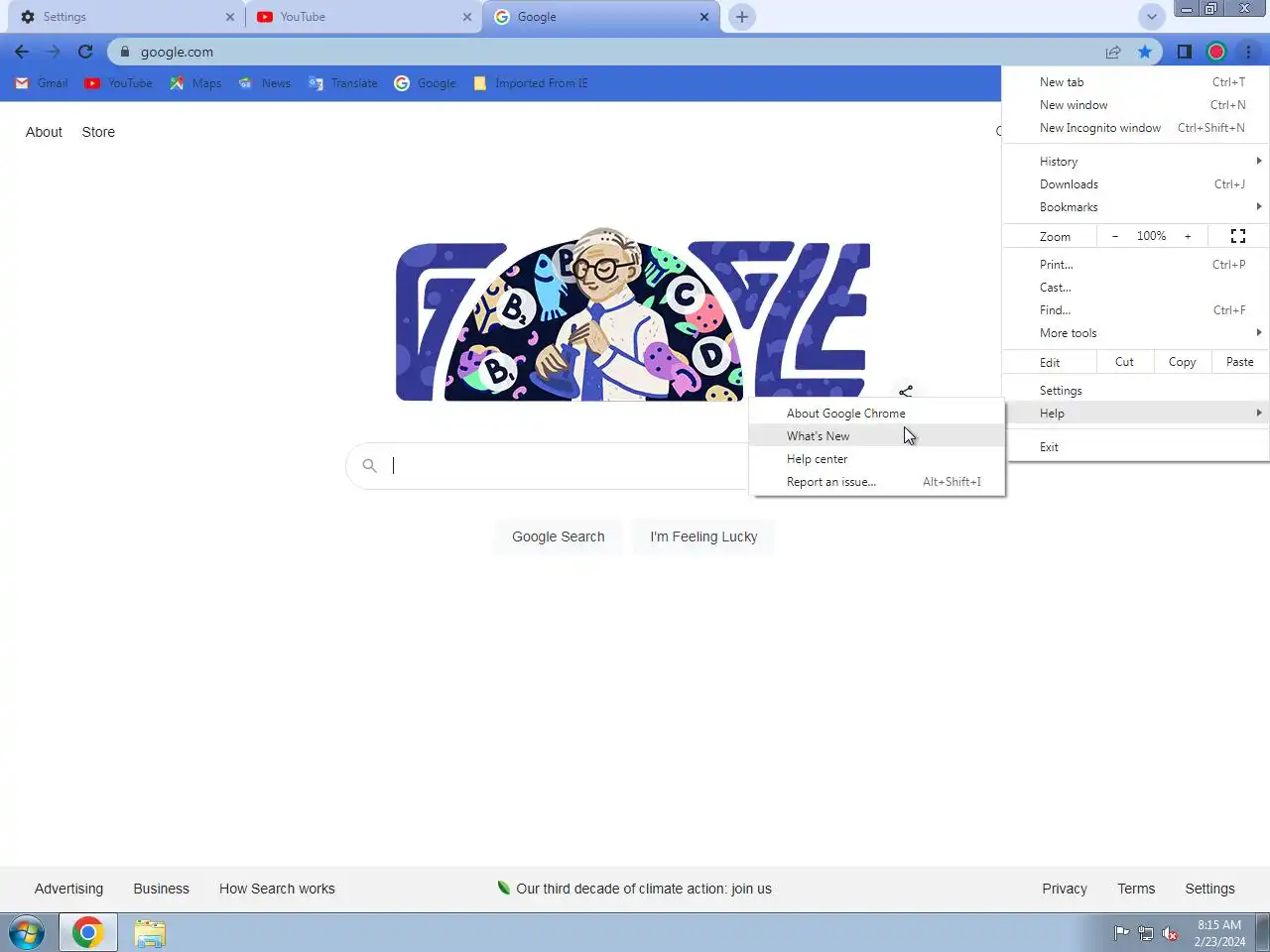Open How Search works link
The image size is (1270, 952).
(x=277, y=889)
